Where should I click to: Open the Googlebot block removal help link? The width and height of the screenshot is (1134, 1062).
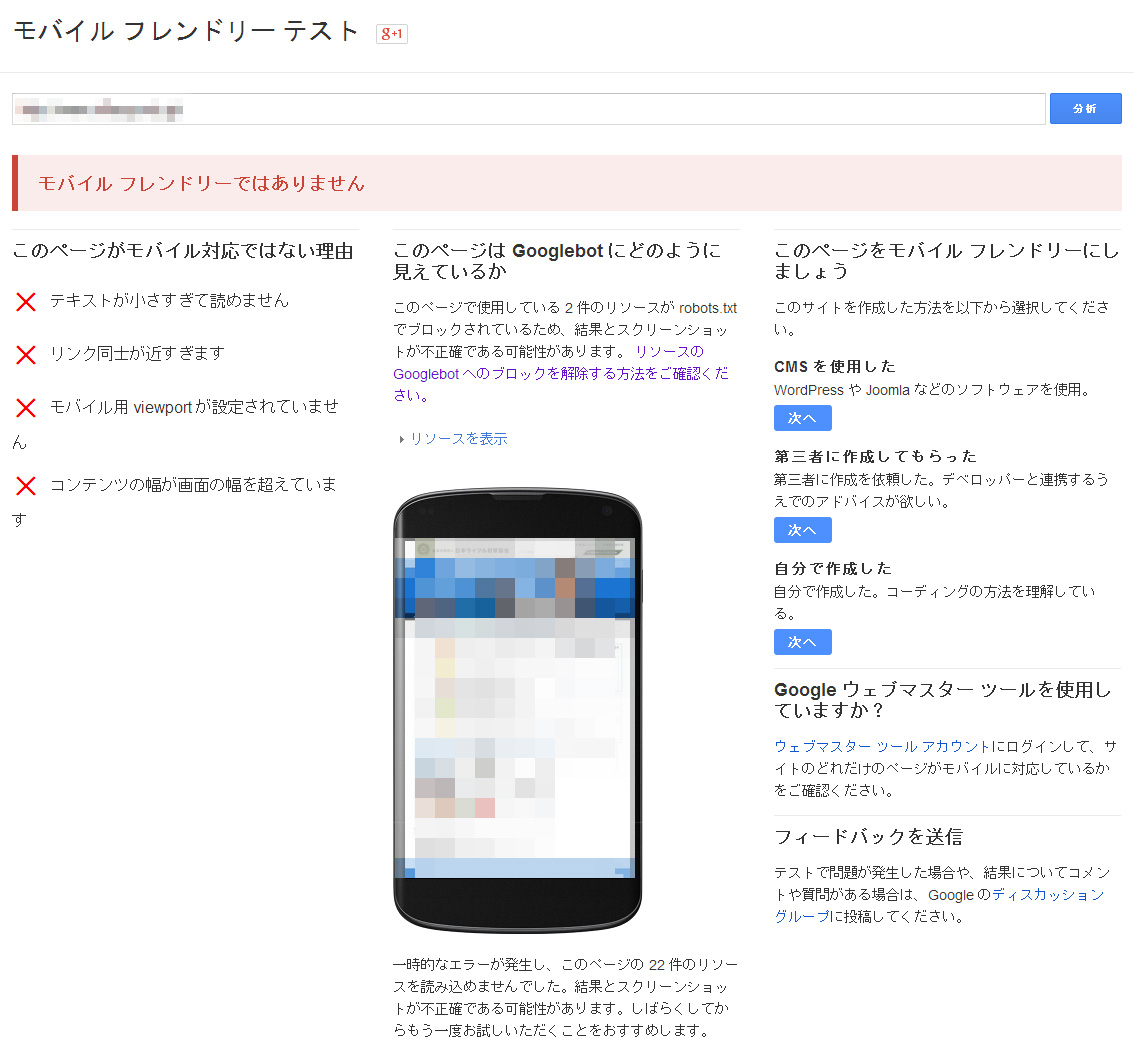[x=560, y=373]
